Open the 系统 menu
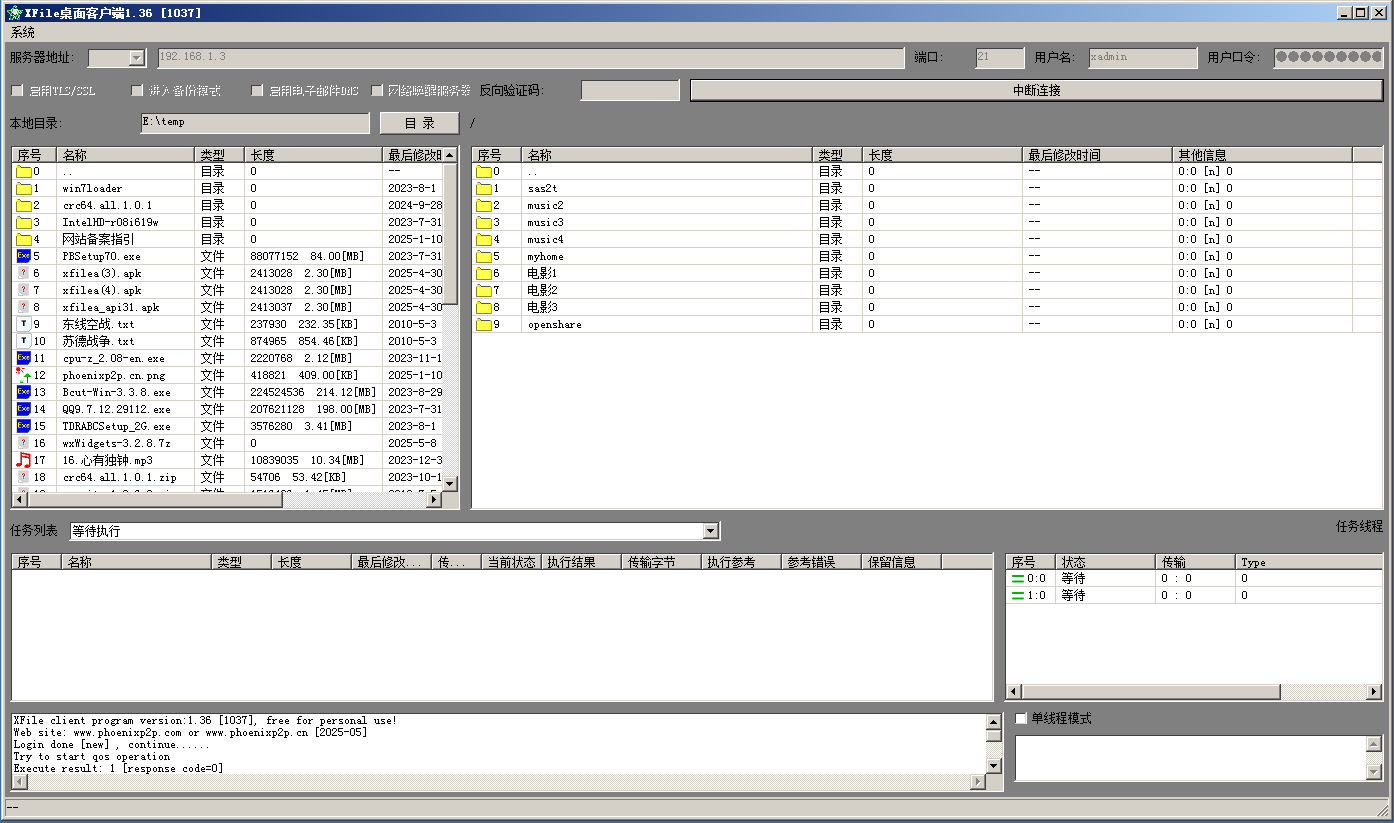The image size is (1394, 823). pos(22,33)
